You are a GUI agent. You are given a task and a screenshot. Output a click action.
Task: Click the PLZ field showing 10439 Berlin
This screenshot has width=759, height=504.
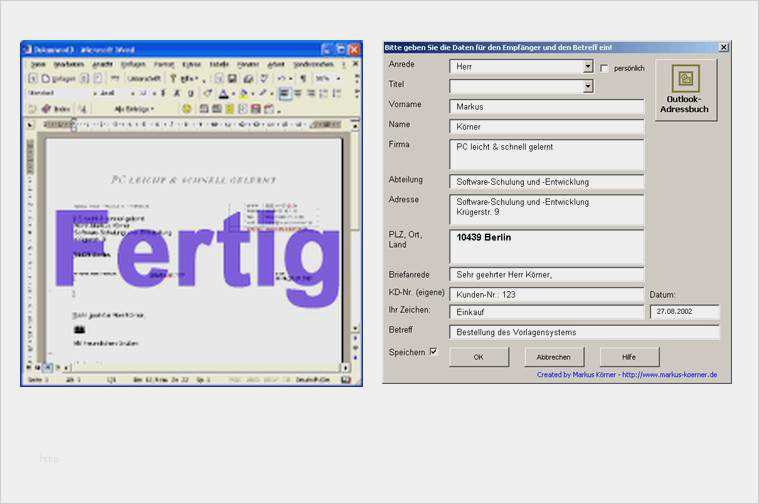click(547, 246)
